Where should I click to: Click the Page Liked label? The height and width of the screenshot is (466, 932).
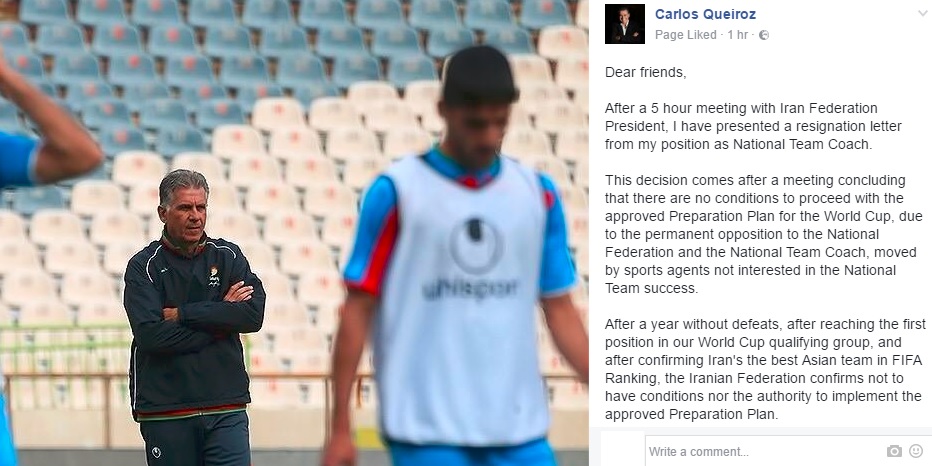pos(685,35)
